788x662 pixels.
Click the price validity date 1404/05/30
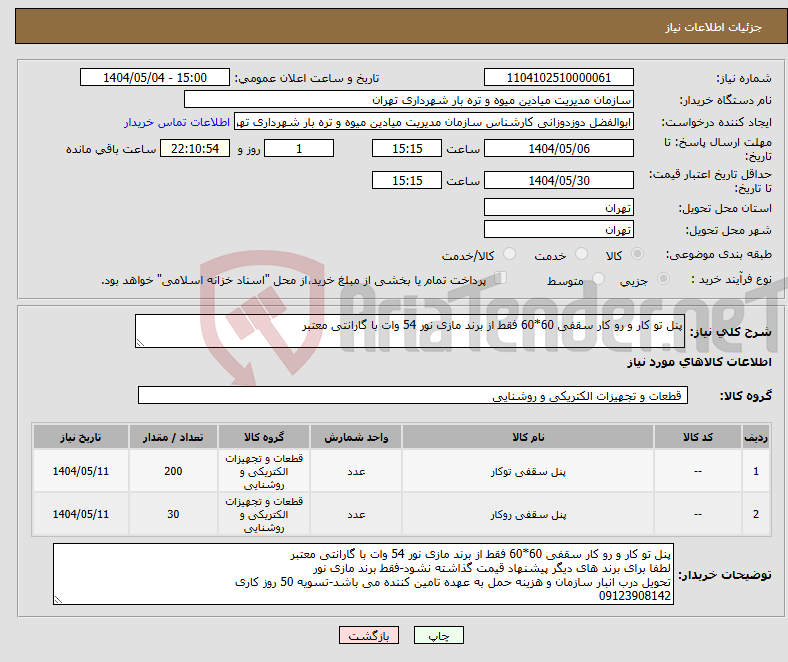(x=558, y=180)
